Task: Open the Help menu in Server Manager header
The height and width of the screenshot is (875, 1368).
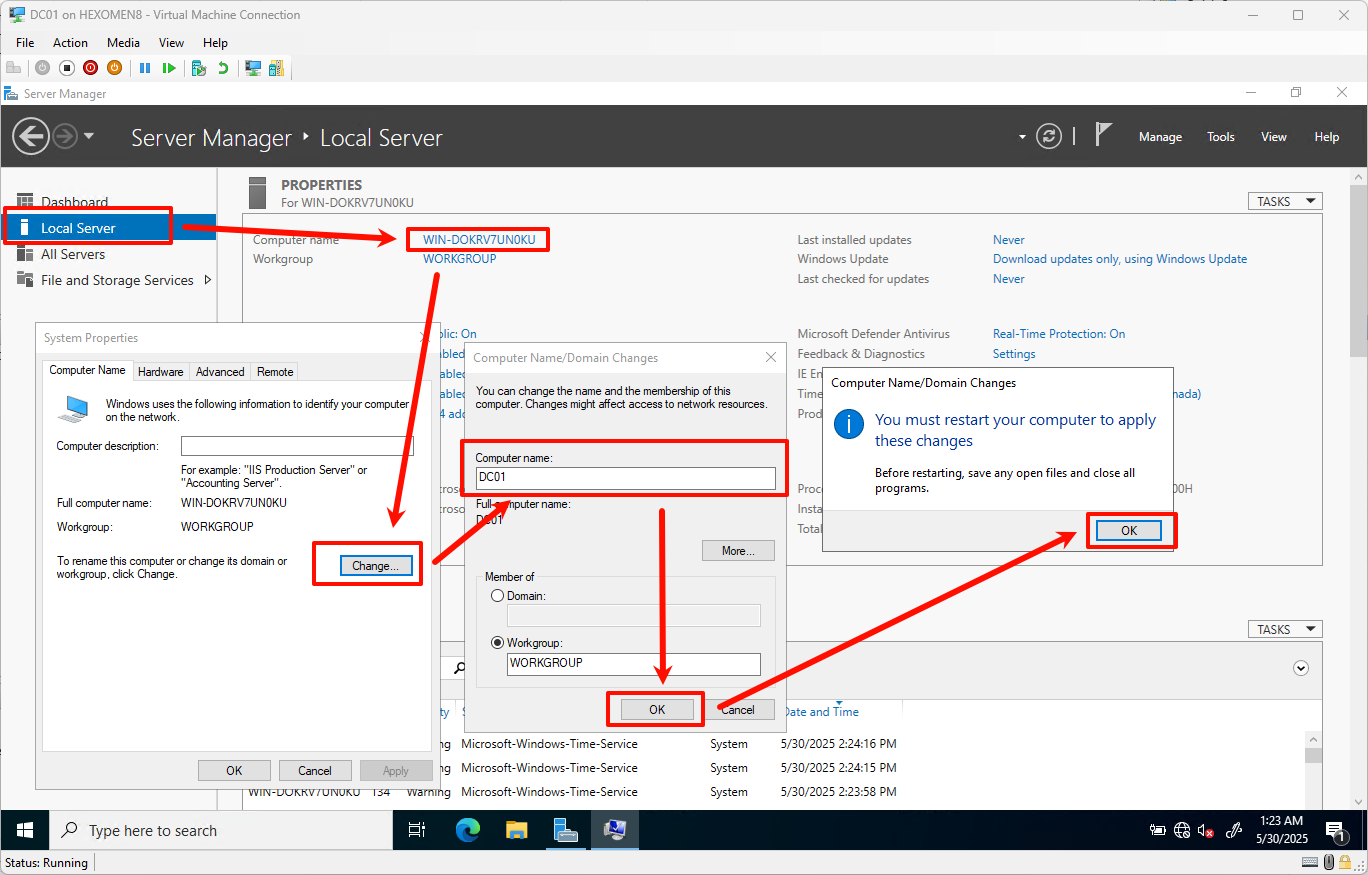Action: (1326, 137)
